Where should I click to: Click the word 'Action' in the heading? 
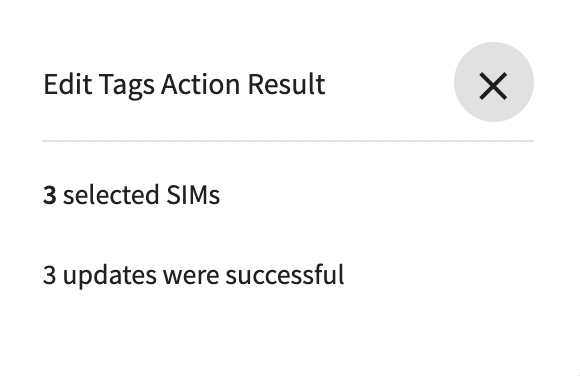point(201,84)
